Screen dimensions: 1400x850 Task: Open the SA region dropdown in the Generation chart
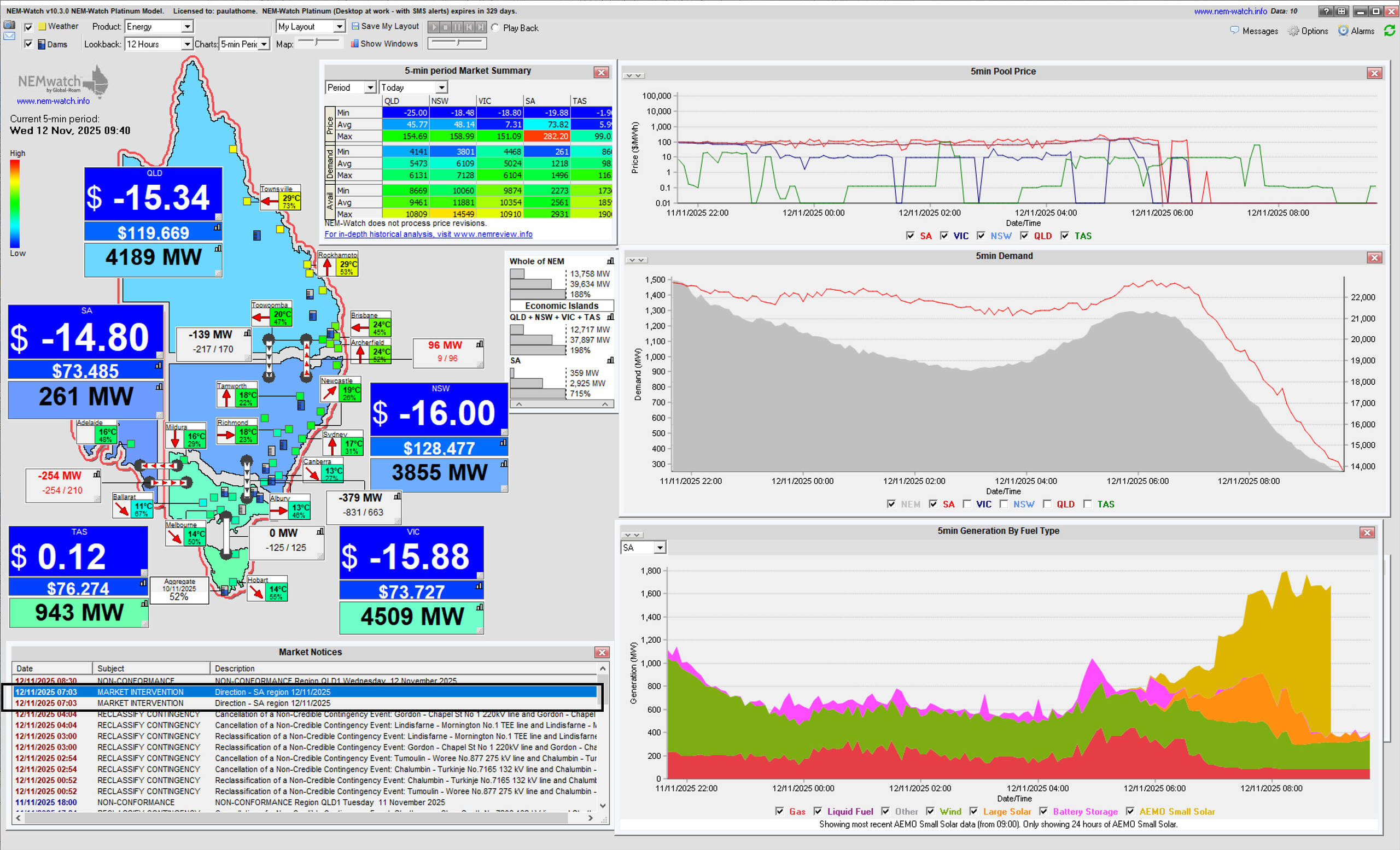(659, 548)
